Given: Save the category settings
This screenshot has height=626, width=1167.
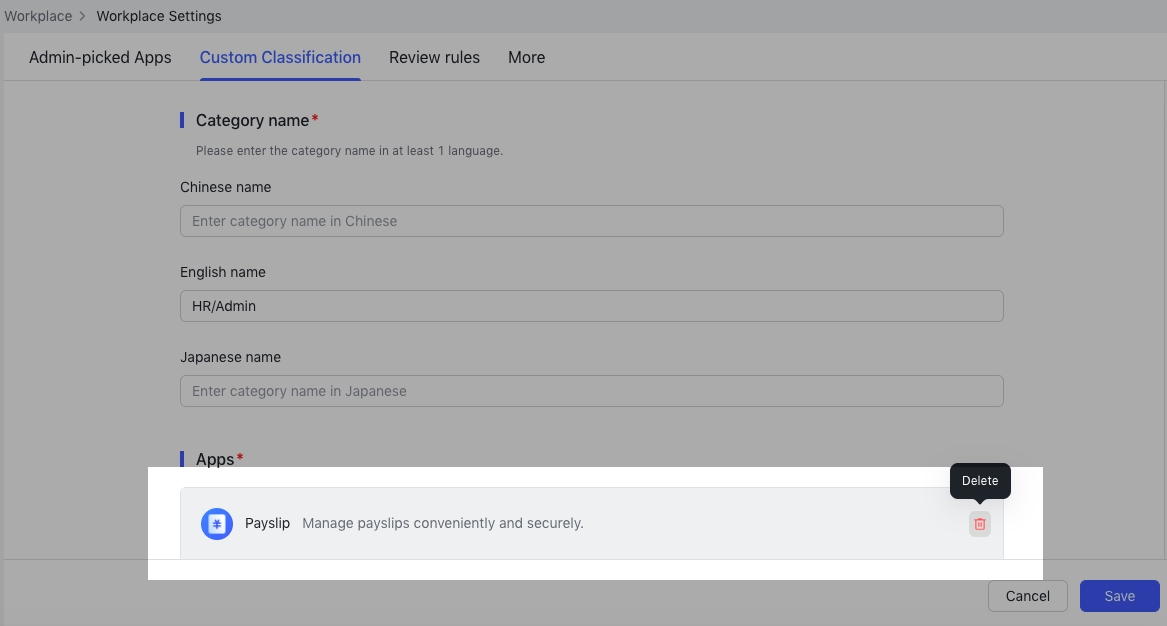Looking at the screenshot, I should click(1119, 596).
